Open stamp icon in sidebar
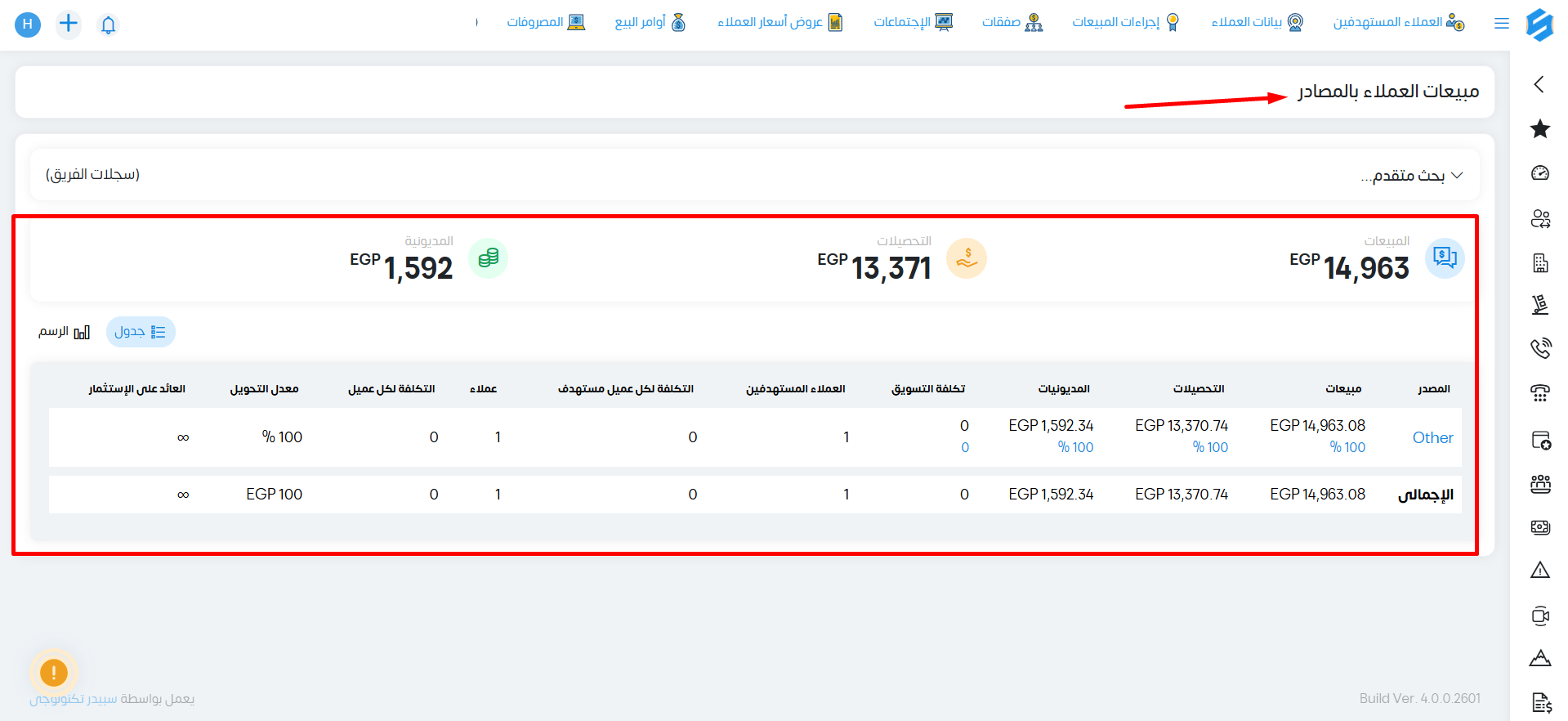The image size is (1568, 721). (1540, 304)
